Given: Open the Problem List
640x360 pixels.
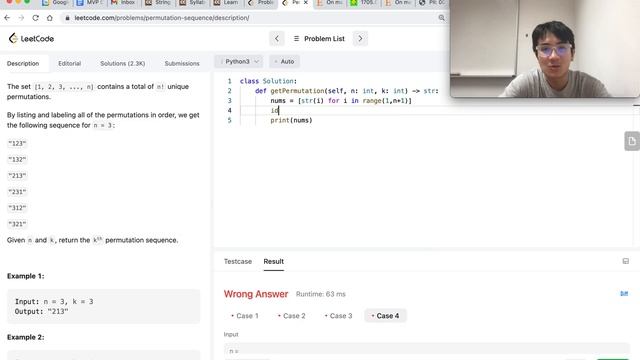Looking at the screenshot, I should pyautogui.click(x=319, y=38).
